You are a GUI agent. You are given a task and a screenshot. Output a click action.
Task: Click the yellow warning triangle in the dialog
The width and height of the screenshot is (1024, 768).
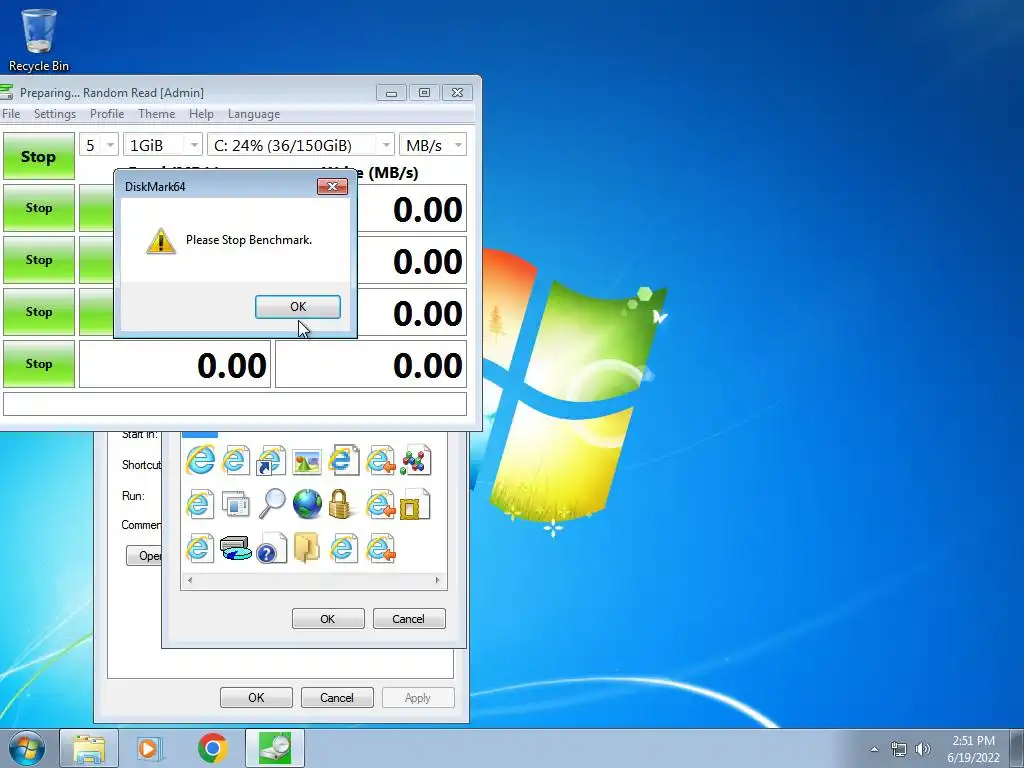click(161, 240)
